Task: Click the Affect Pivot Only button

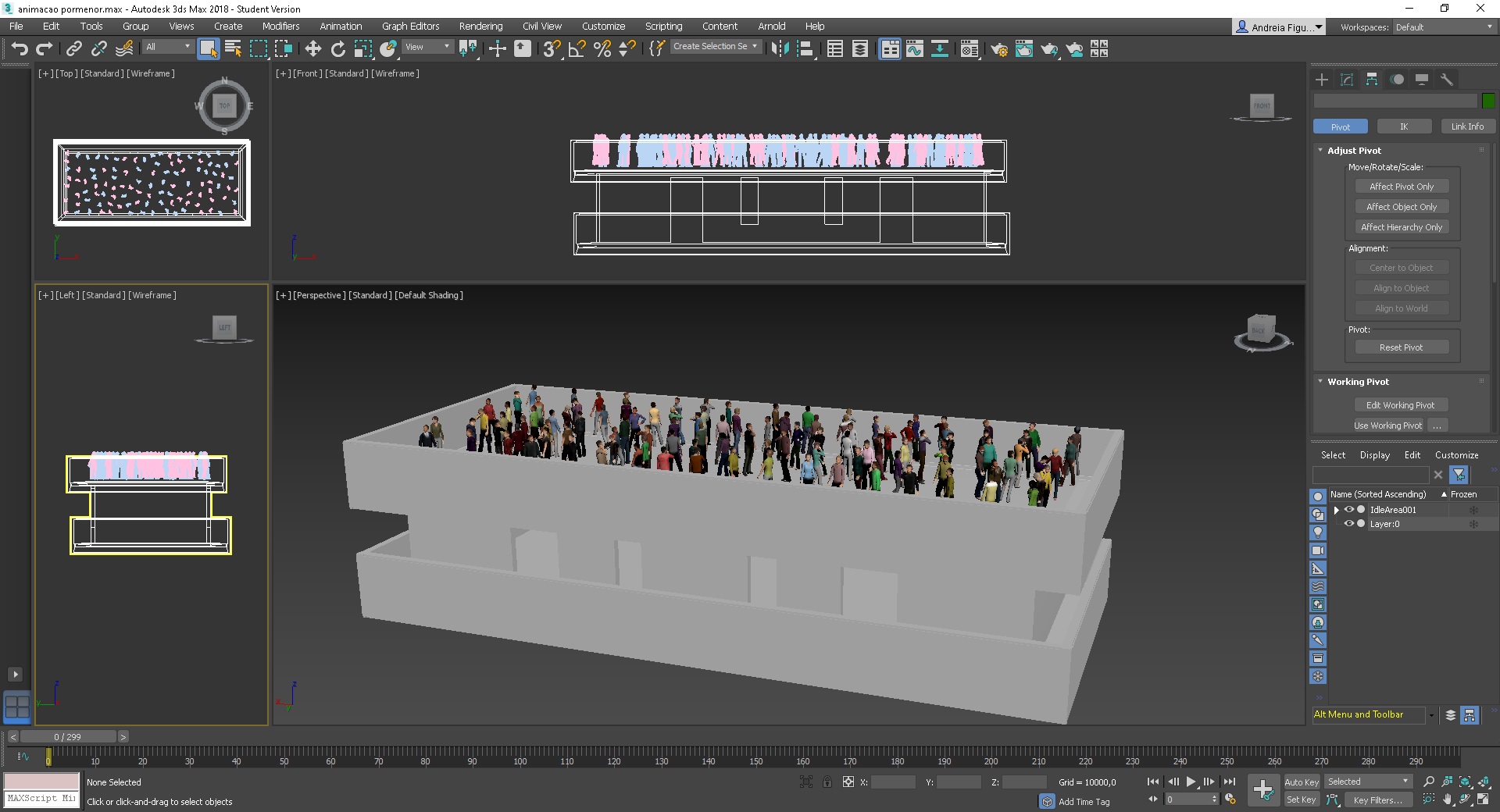Action: (x=1402, y=187)
